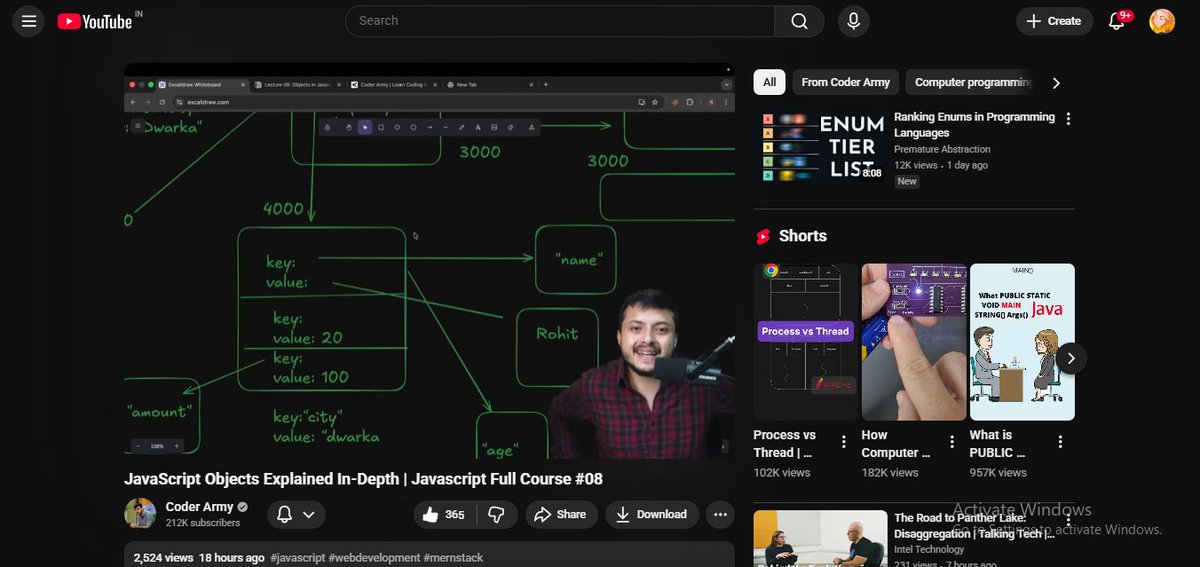Click the 2,524 views text
1200x567 pixels.
point(163,558)
